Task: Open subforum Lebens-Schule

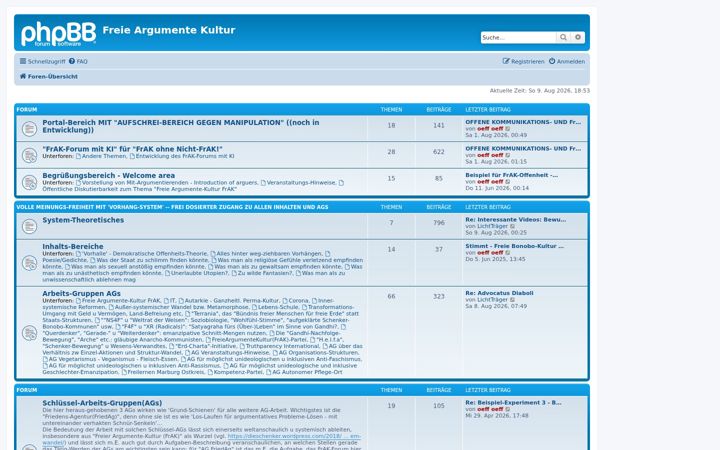Action: 278,307
